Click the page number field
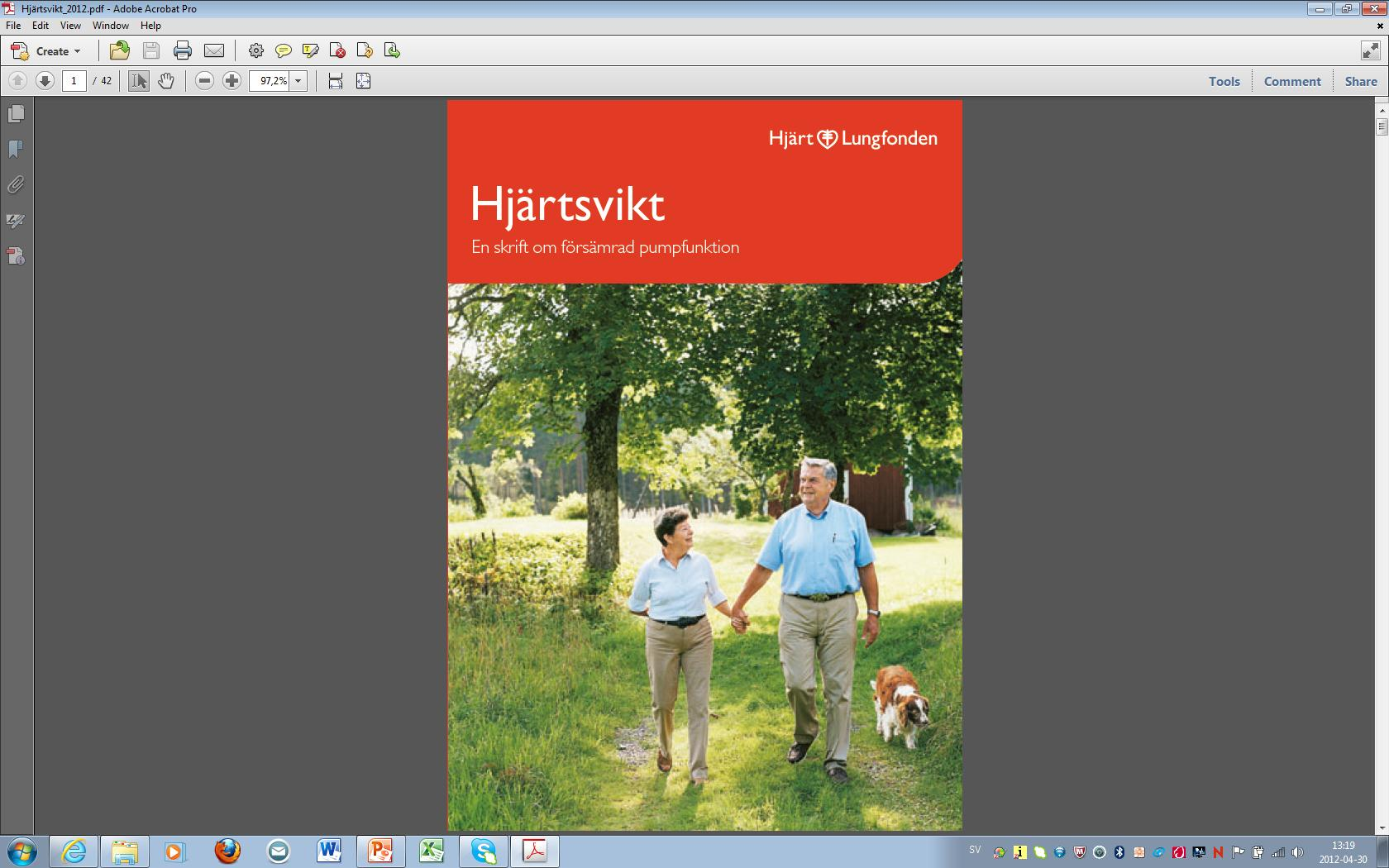The width and height of the screenshot is (1389, 868). coord(74,81)
